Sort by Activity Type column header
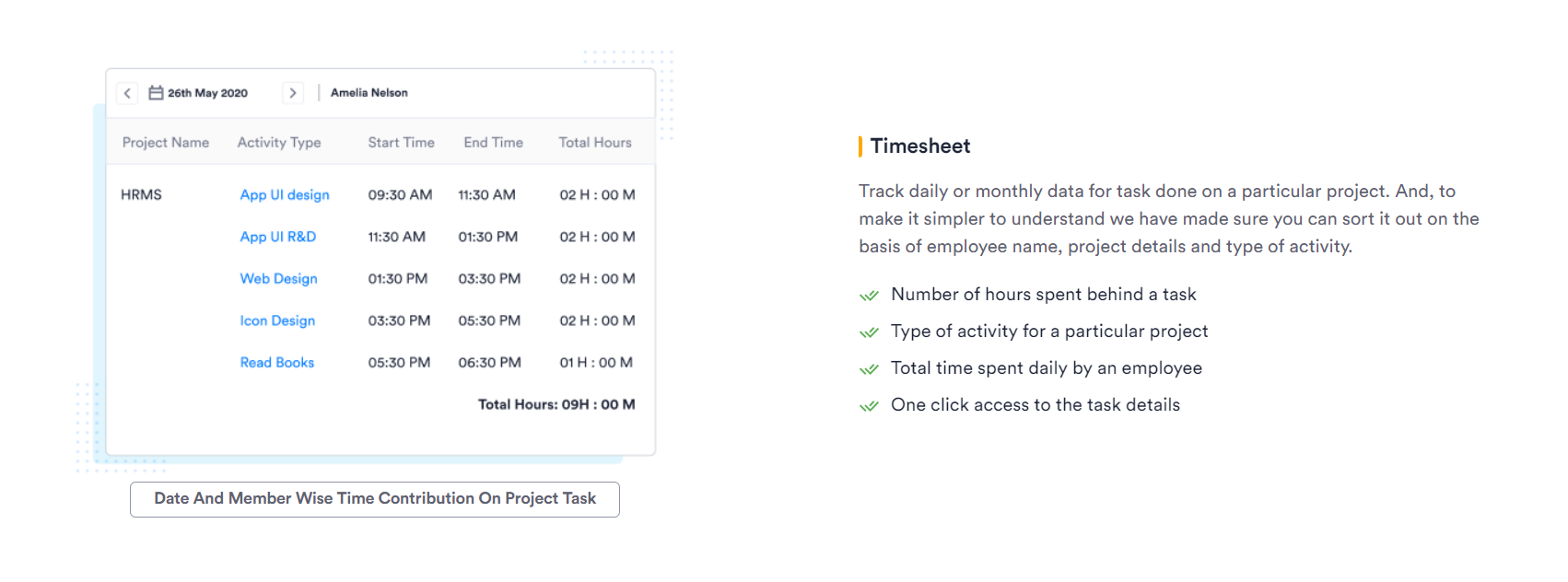 [279, 143]
